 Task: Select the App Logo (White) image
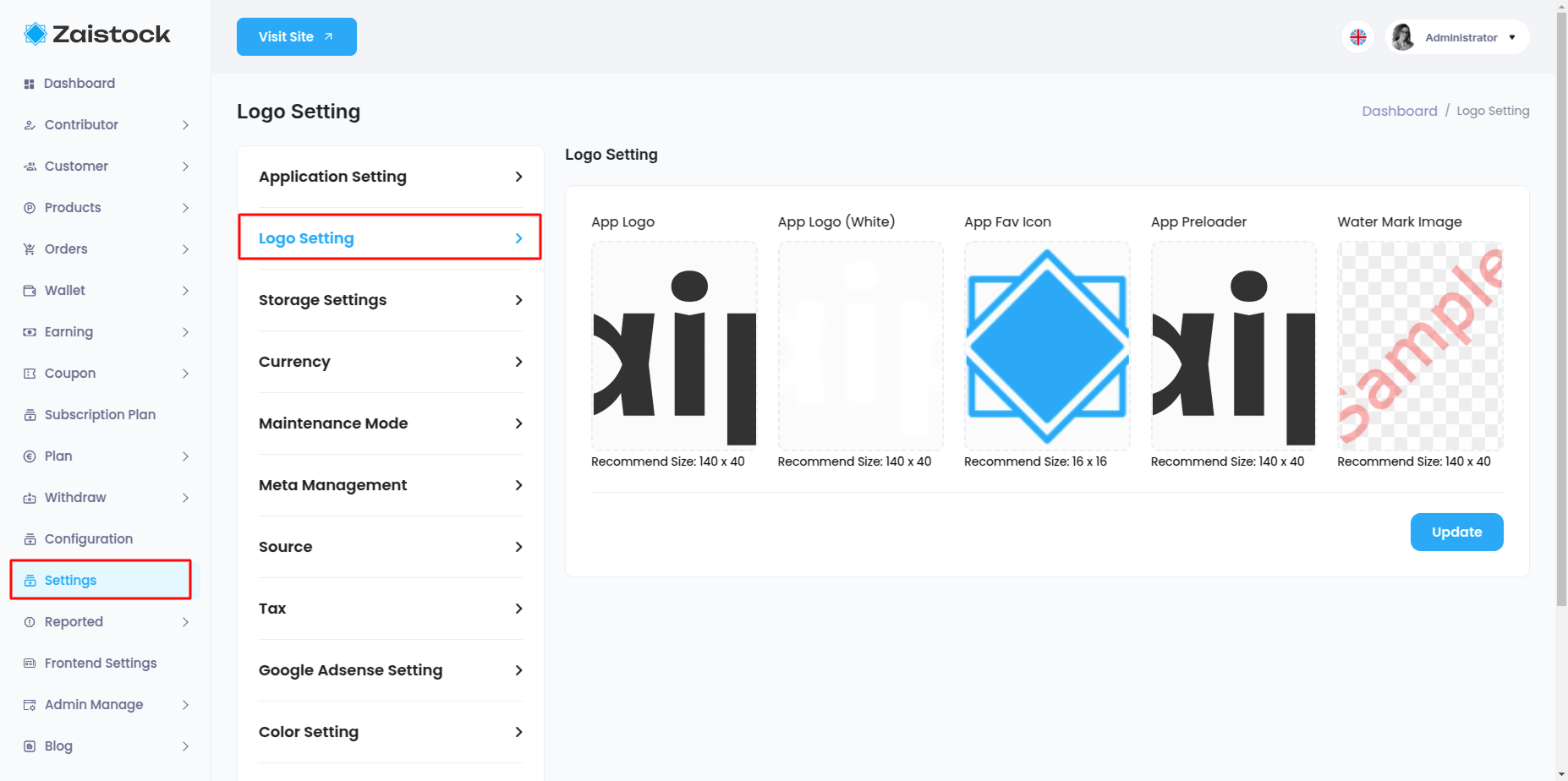(860, 347)
